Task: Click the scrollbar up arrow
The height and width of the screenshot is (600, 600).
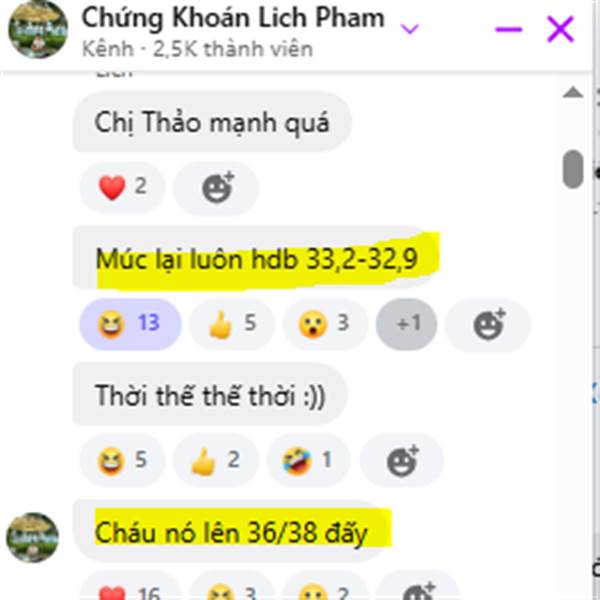Action: point(573,92)
